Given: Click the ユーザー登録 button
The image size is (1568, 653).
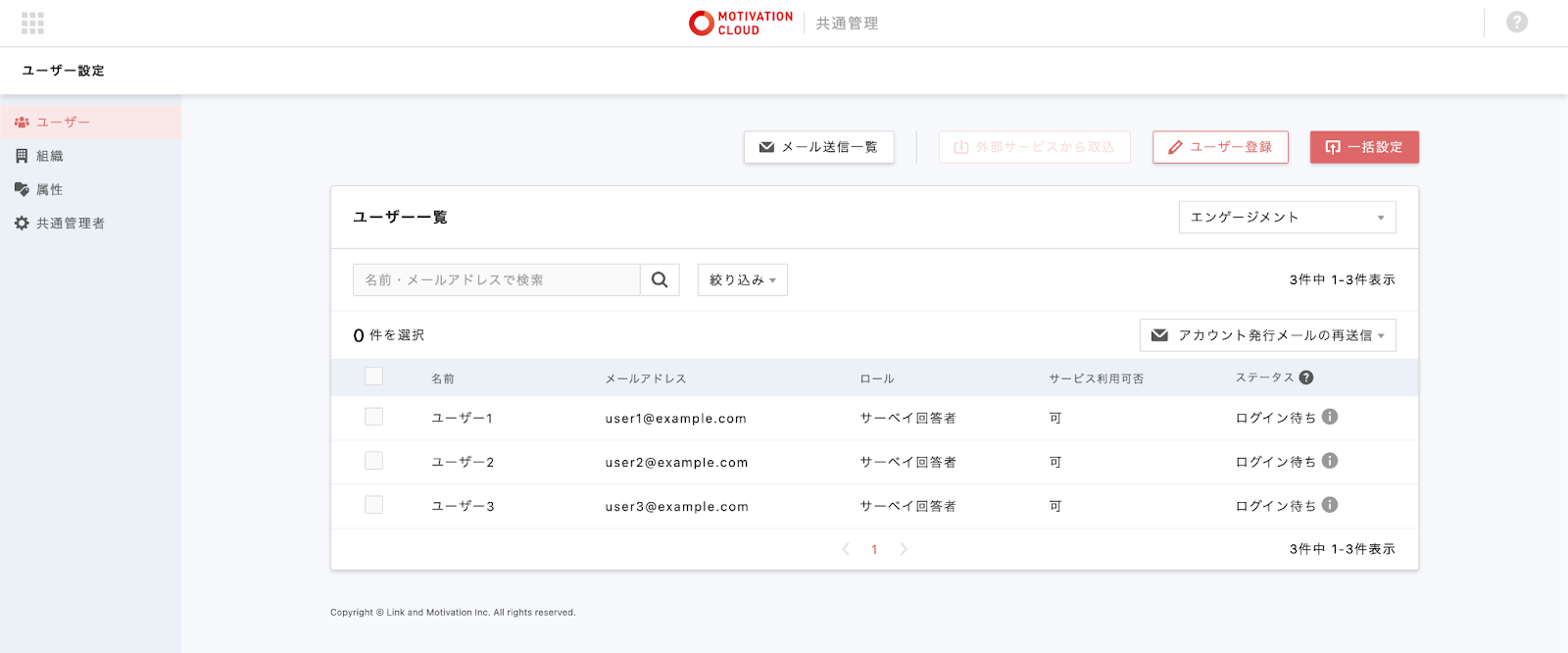Looking at the screenshot, I should (1220, 147).
